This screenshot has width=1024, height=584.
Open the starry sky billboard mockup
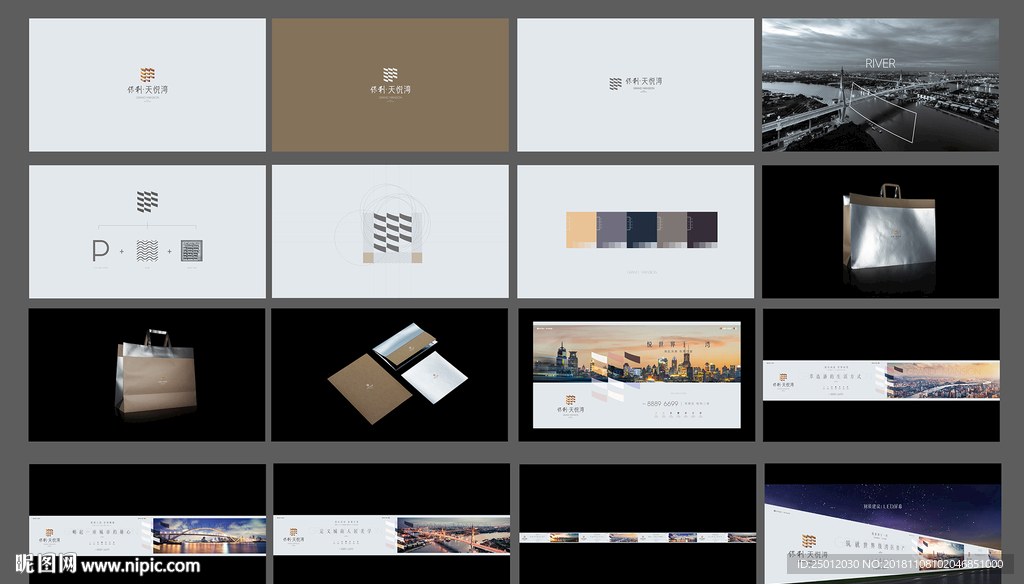tap(883, 523)
